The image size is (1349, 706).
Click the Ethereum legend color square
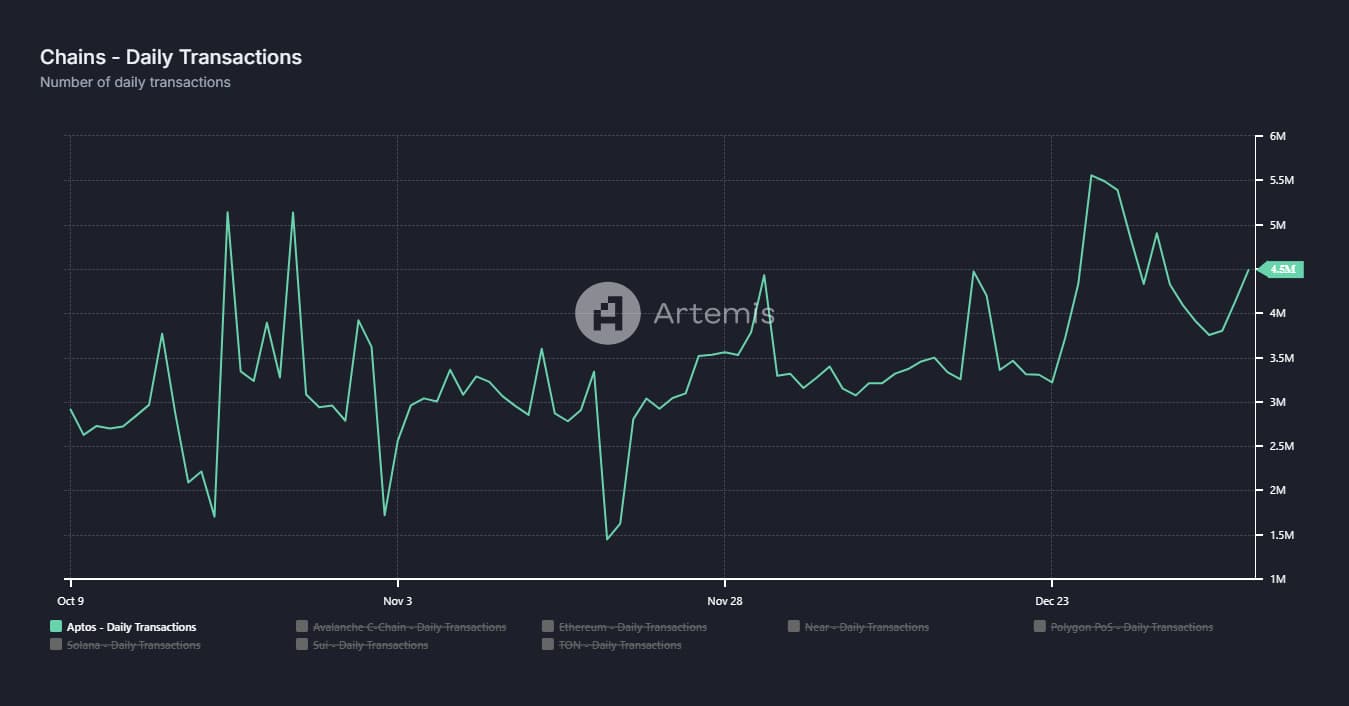coord(548,626)
